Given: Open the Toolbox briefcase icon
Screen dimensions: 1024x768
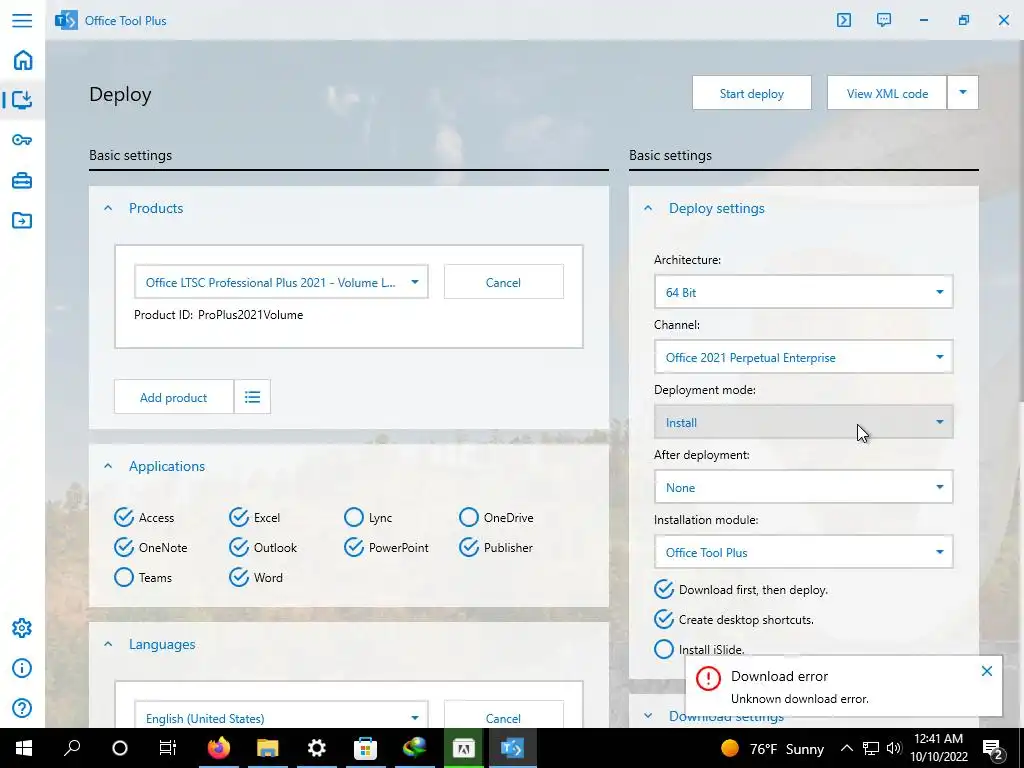Looking at the screenshot, I should pyautogui.click(x=22, y=180).
